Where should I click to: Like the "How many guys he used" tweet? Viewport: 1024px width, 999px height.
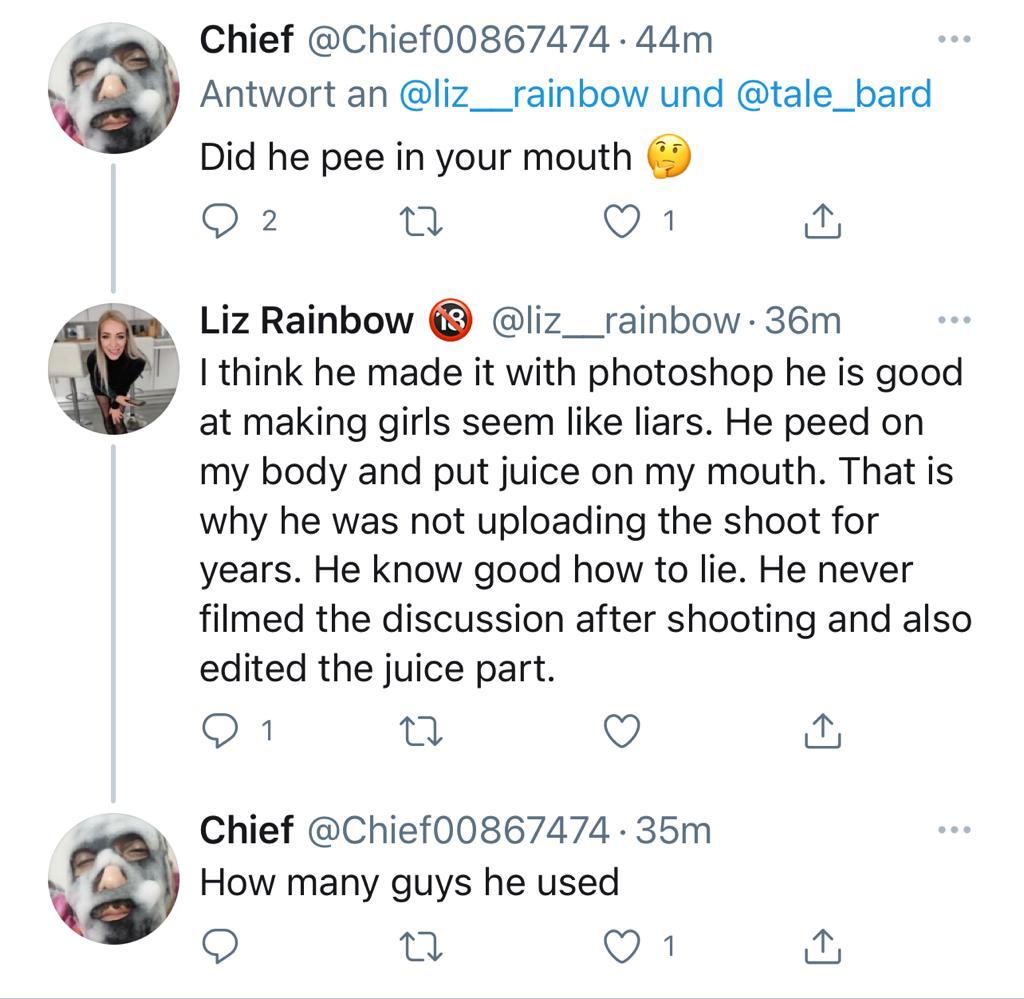622,945
